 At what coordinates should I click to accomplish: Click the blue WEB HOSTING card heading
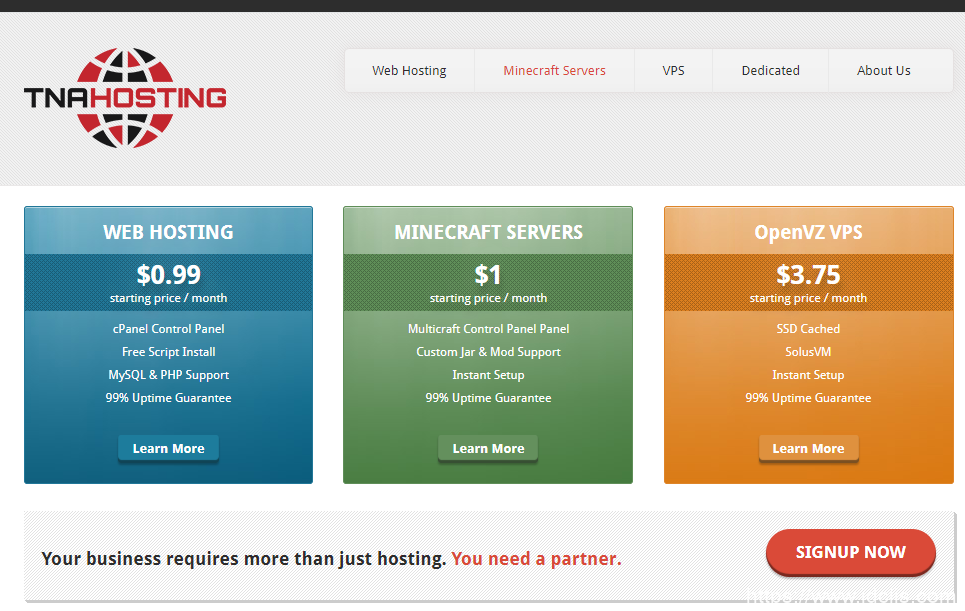coord(168,232)
